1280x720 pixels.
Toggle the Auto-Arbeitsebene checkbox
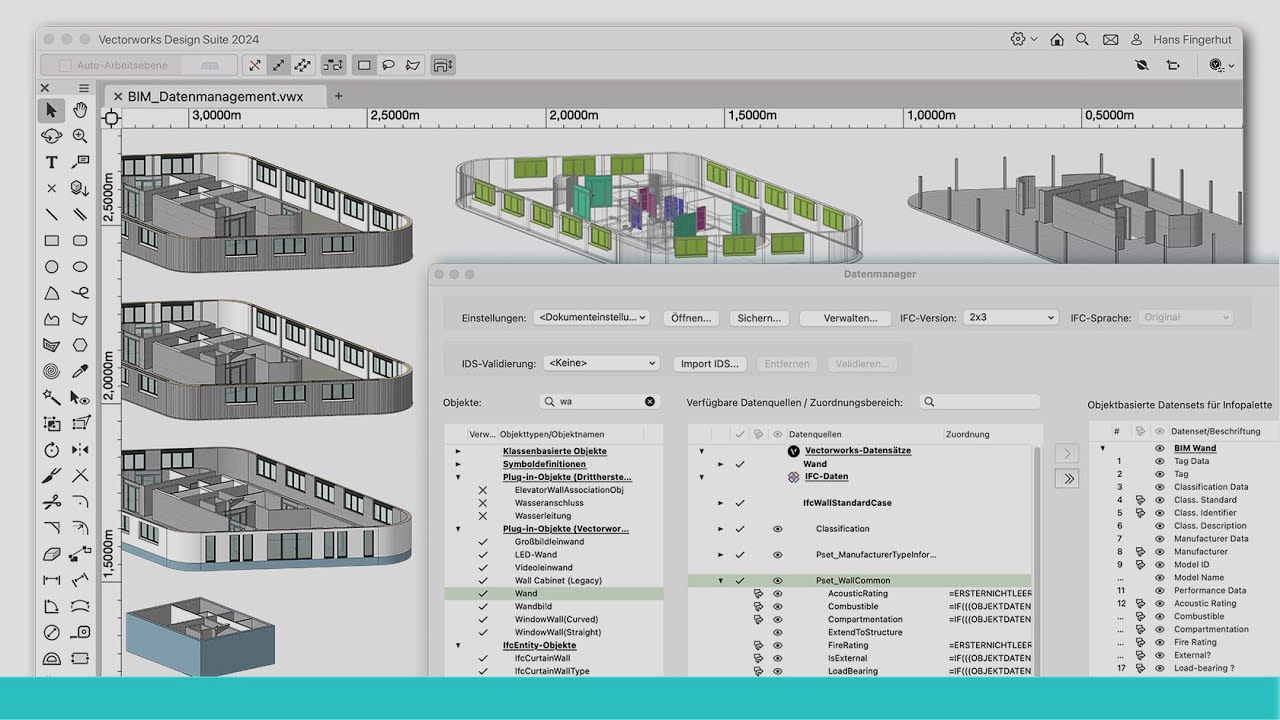[x=65, y=65]
